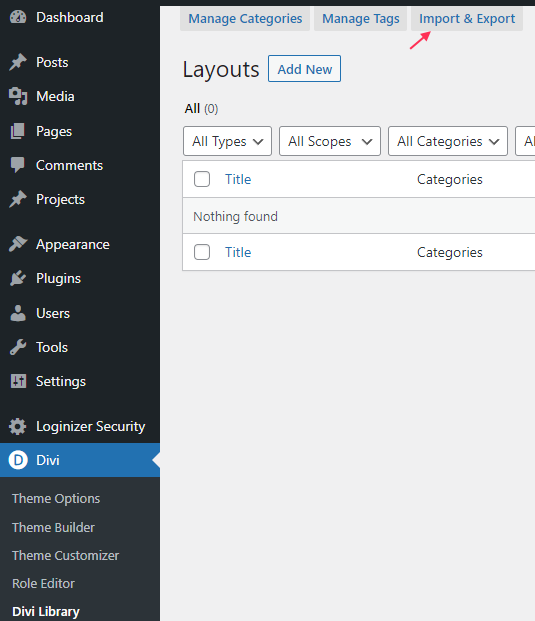This screenshot has height=621, width=535.
Task: Click the Users person icon
Action: [18, 313]
